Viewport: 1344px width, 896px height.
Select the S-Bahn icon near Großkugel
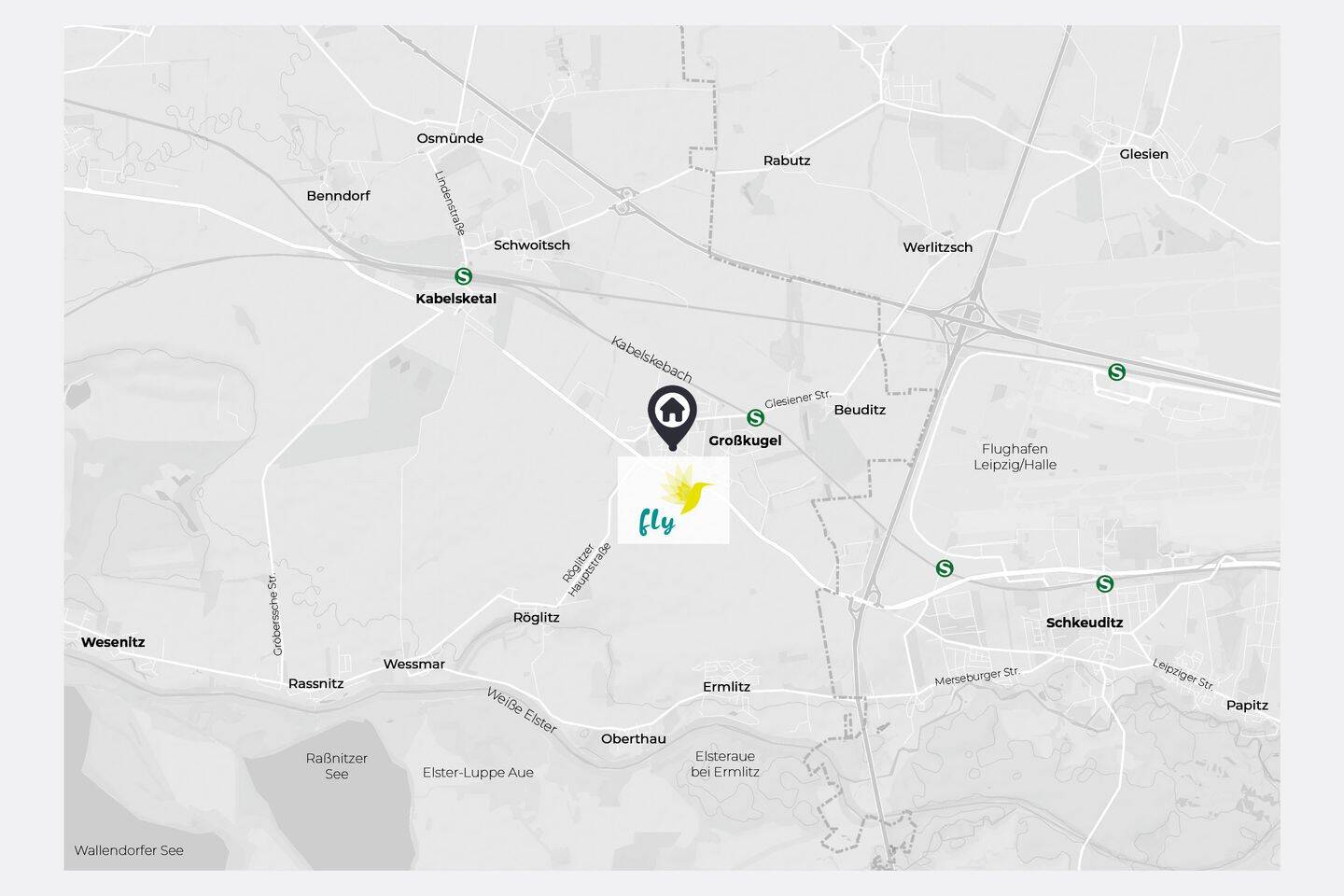point(756,417)
